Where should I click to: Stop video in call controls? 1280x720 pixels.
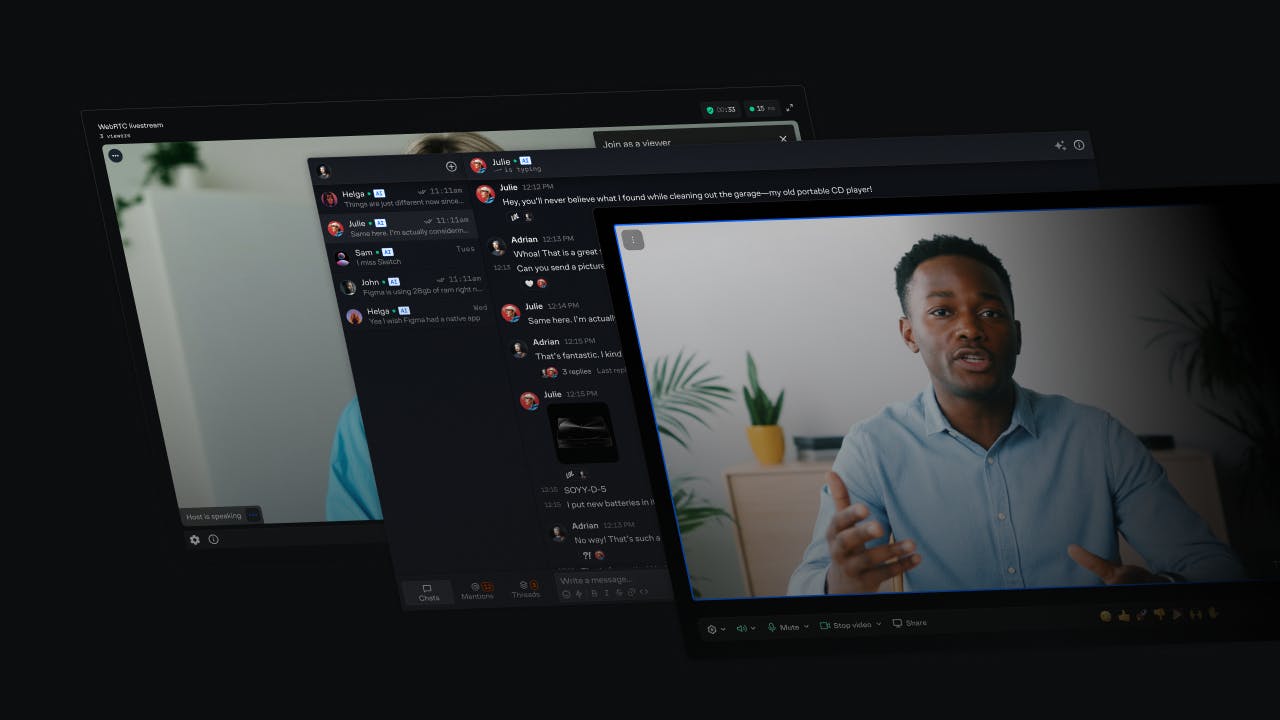[x=845, y=625]
